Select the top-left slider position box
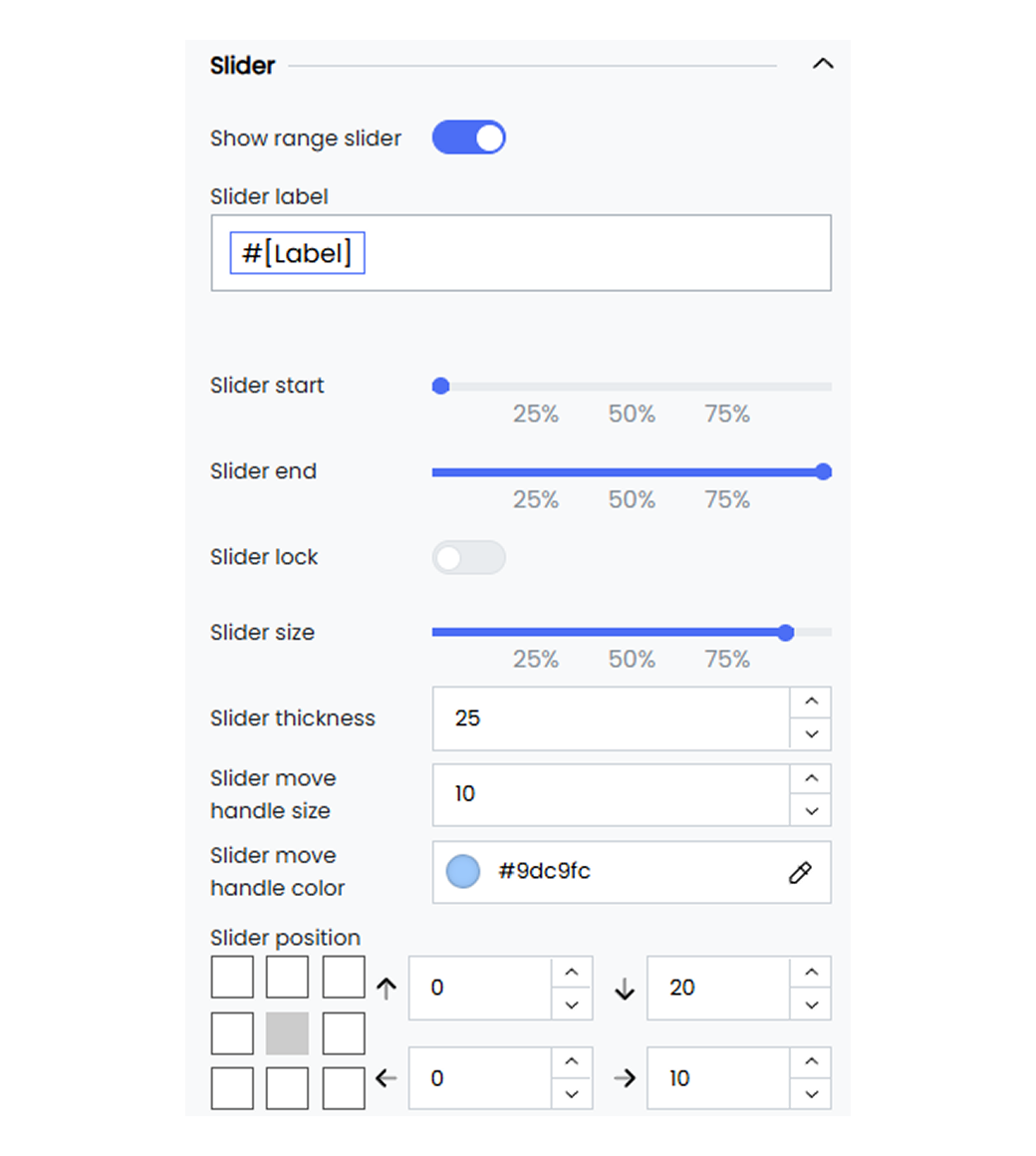This screenshot has height=1156, width=1036. [x=232, y=977]
